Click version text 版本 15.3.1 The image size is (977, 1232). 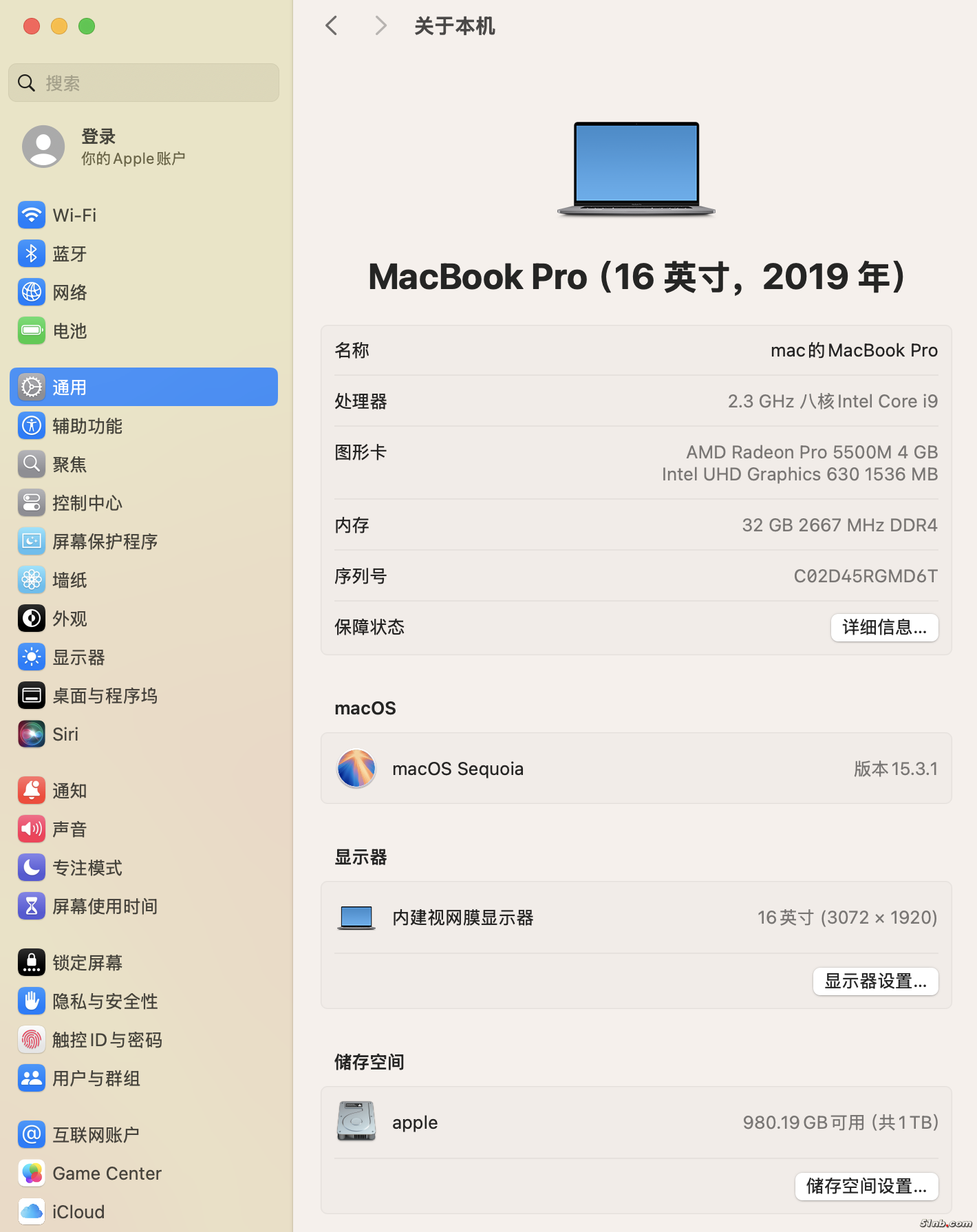[x=896, y=769]
